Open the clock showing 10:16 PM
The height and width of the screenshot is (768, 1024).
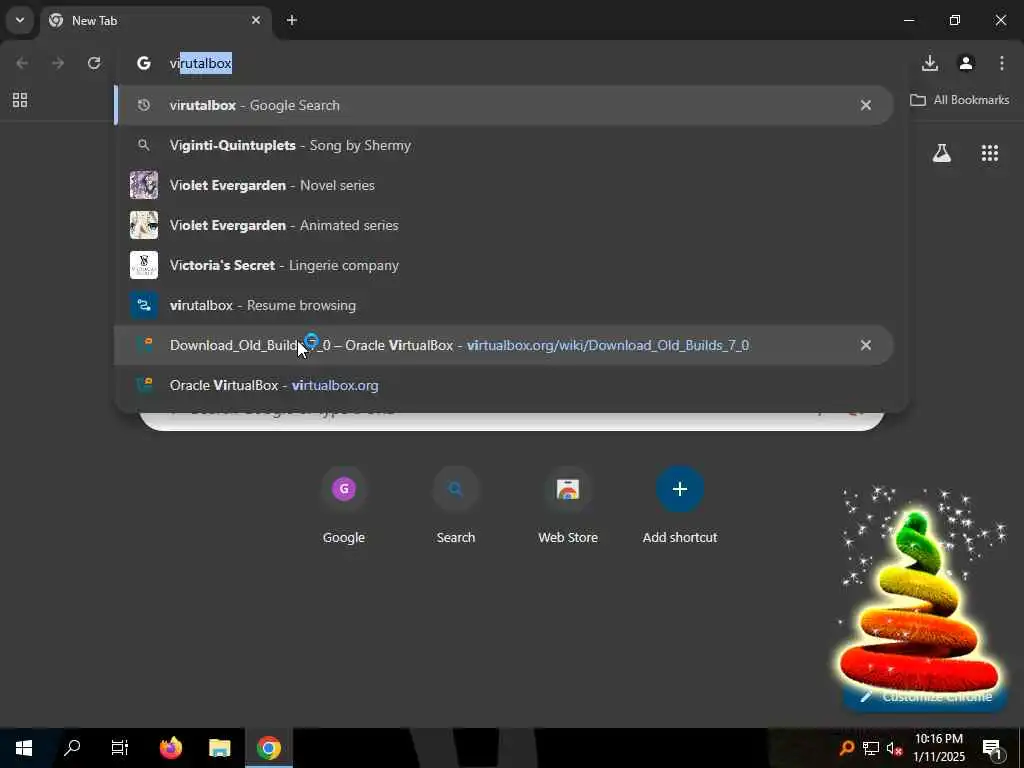pyautogui.click(x=939, y=748)
